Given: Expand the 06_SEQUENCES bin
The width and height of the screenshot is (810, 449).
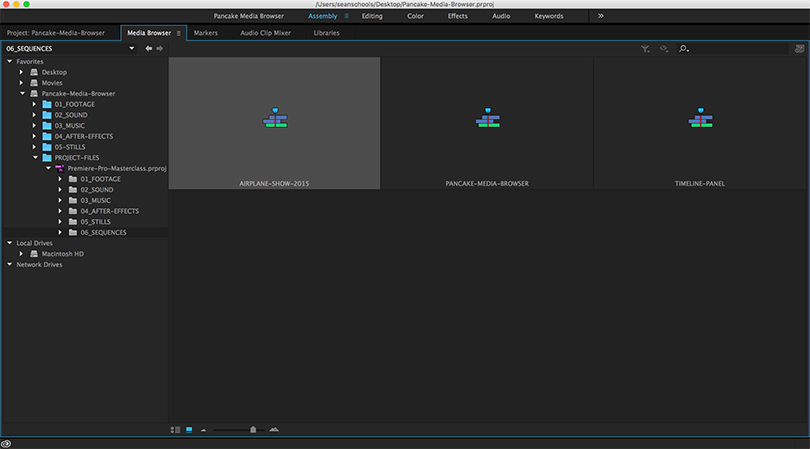Looking at the screenshot, I should coord(60,233).
